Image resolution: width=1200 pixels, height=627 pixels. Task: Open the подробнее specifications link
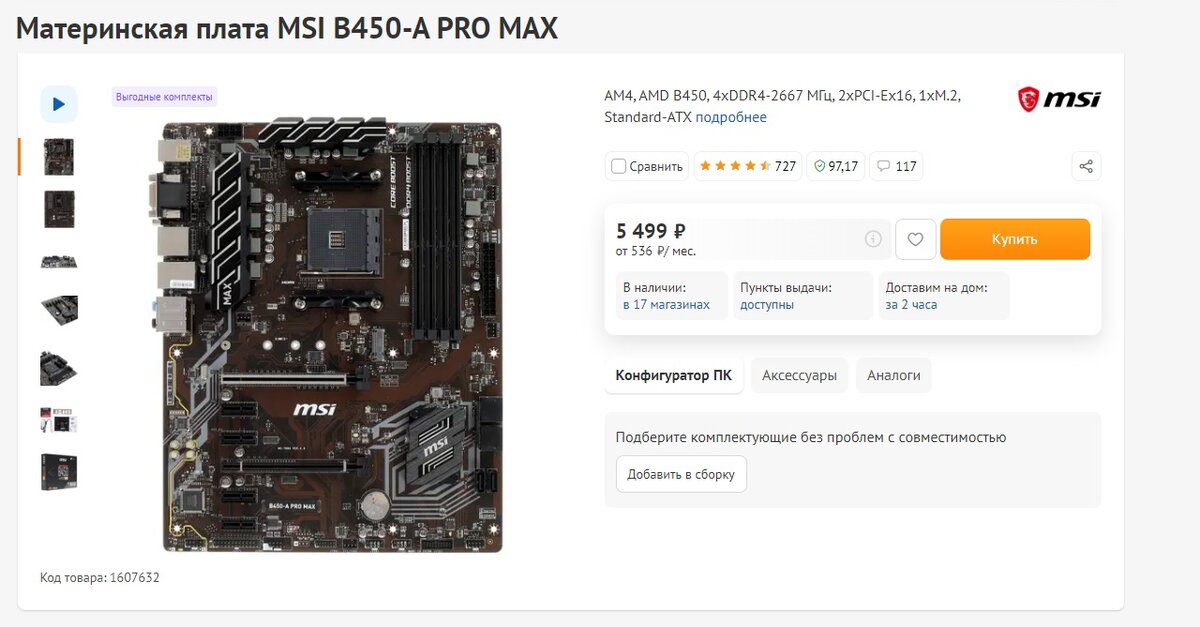tap(731, 117)
